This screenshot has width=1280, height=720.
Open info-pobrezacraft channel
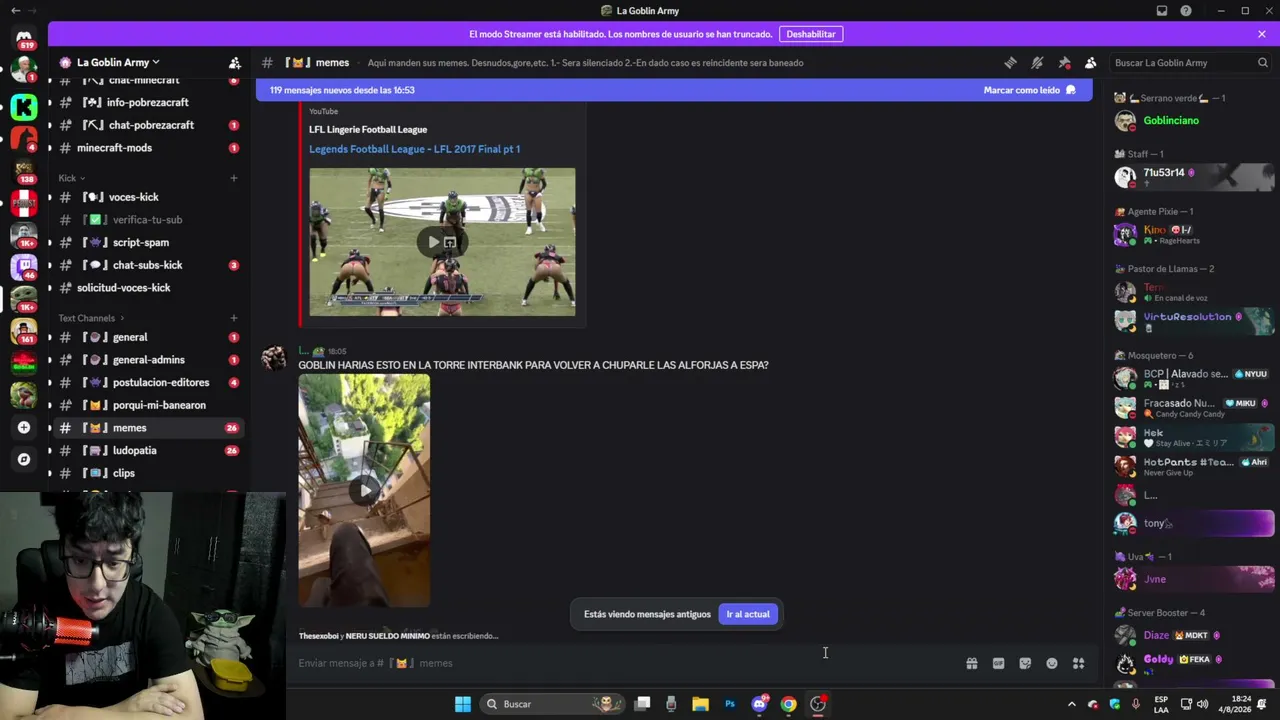click(147, 102)
